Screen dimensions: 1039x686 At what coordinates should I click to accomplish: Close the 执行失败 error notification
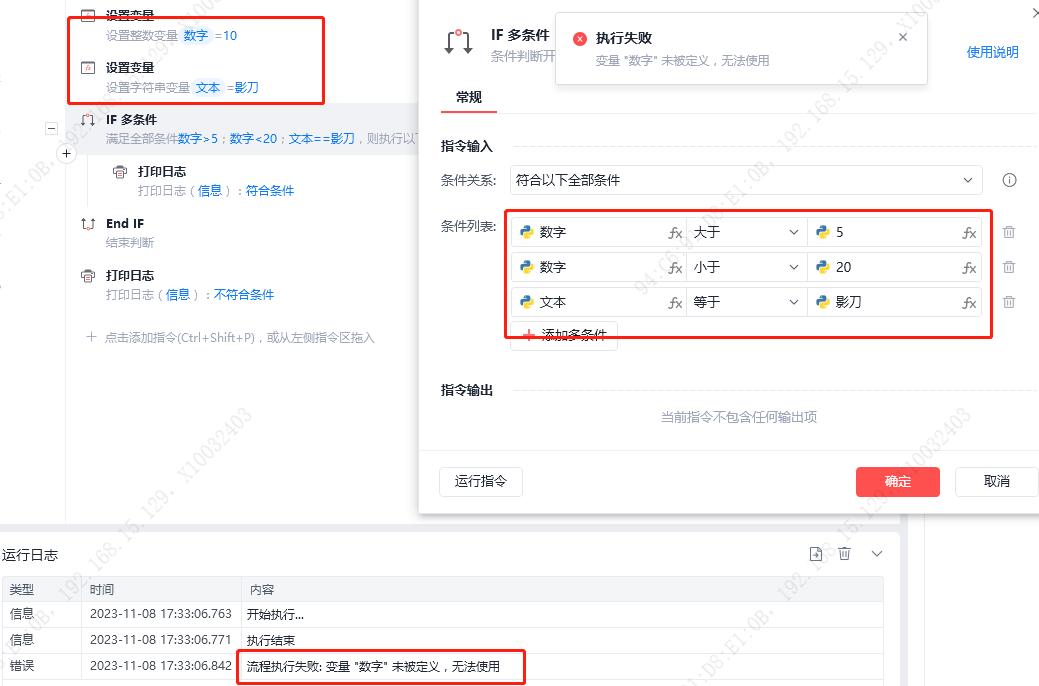pyautogui.click(x=902, y=37)
